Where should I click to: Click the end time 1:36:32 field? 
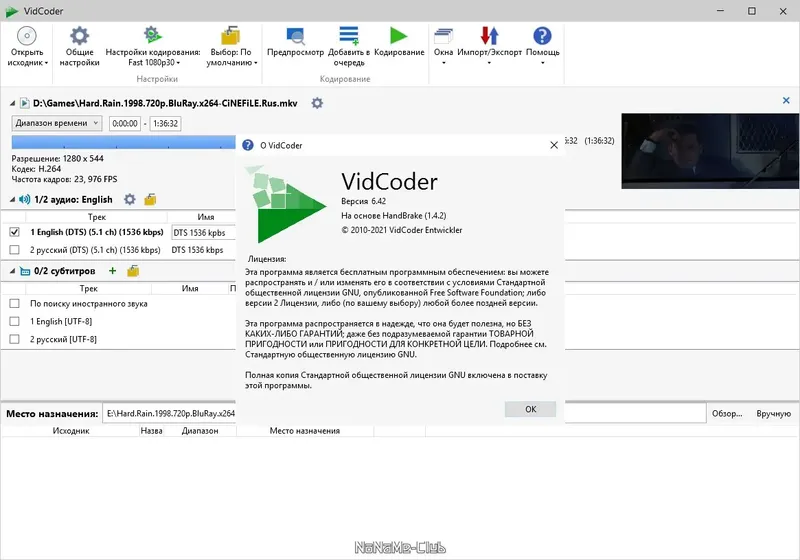[x=165, y=123]
